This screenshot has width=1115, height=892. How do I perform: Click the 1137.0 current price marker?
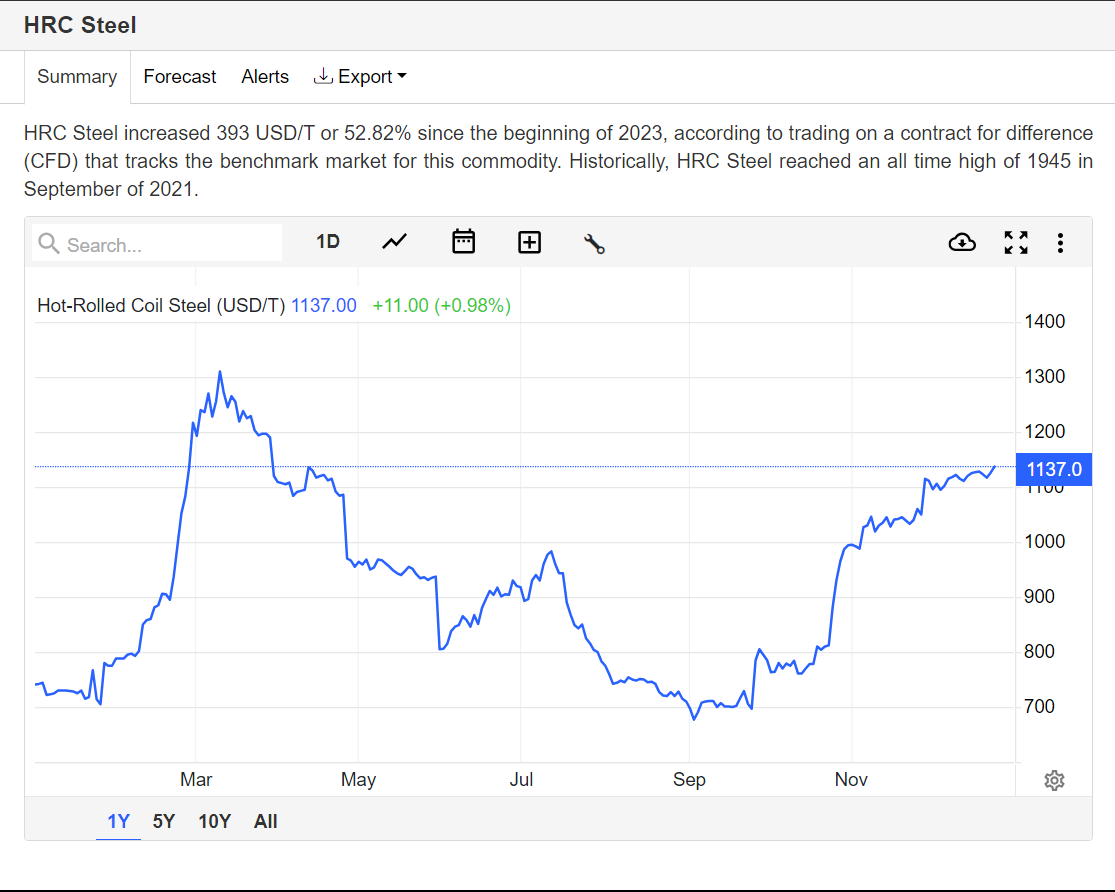1053,469
